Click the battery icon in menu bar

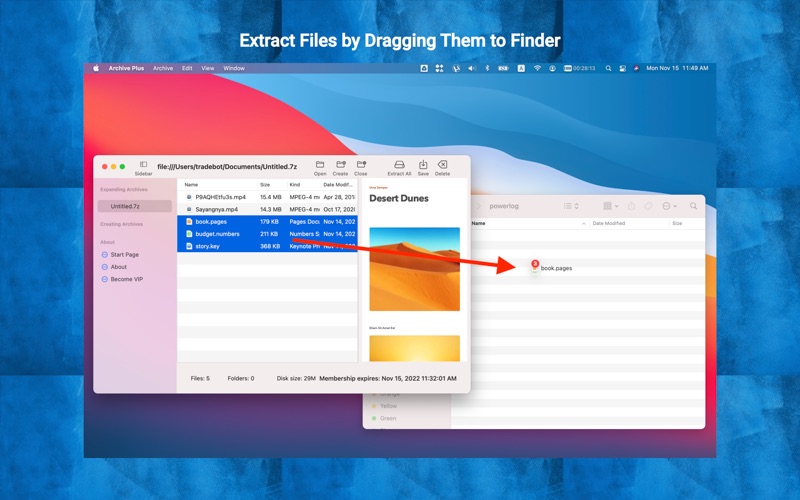[504, 68]
